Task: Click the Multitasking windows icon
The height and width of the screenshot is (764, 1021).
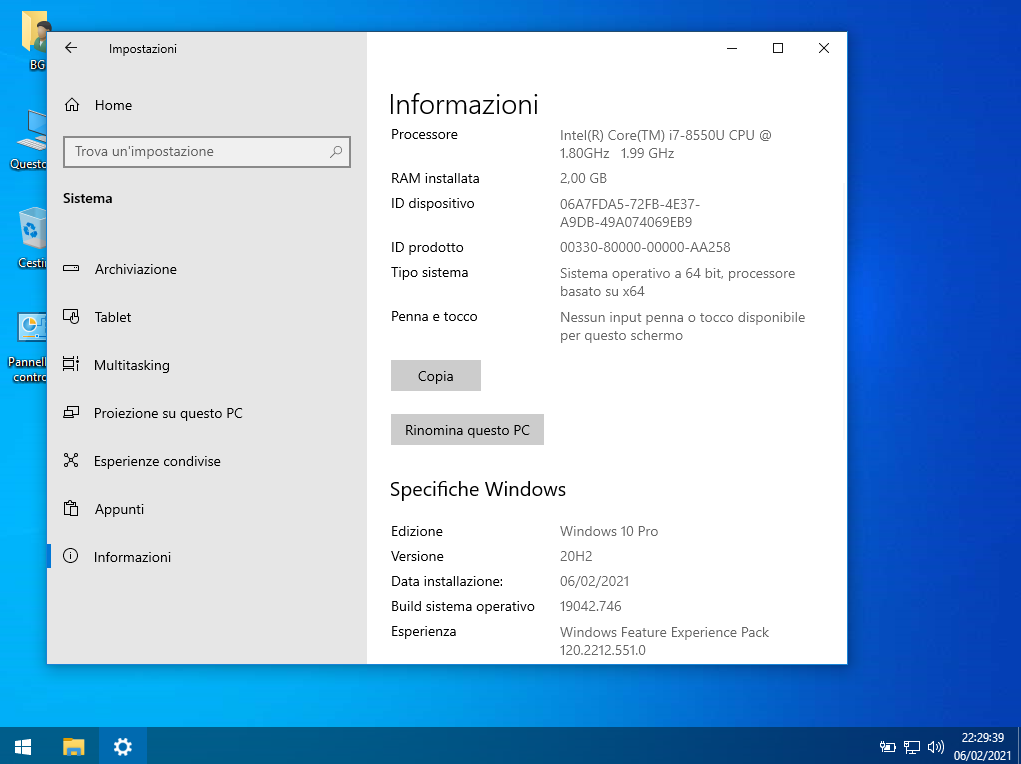Action: pyautogui.click(x=71, y=364)
